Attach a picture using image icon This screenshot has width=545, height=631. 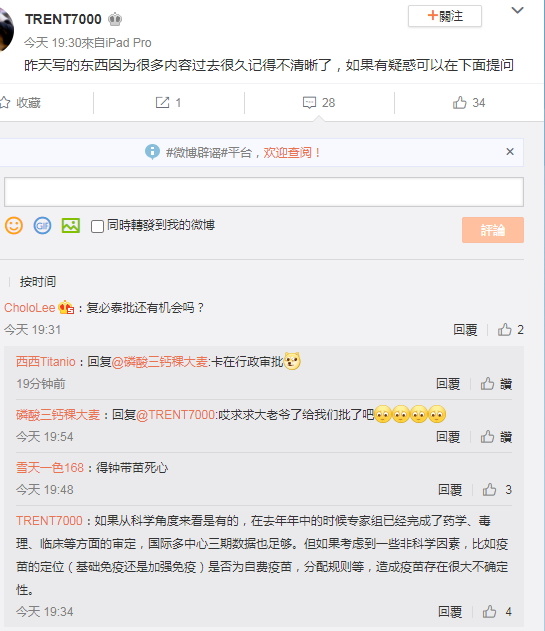click(71, 225)
